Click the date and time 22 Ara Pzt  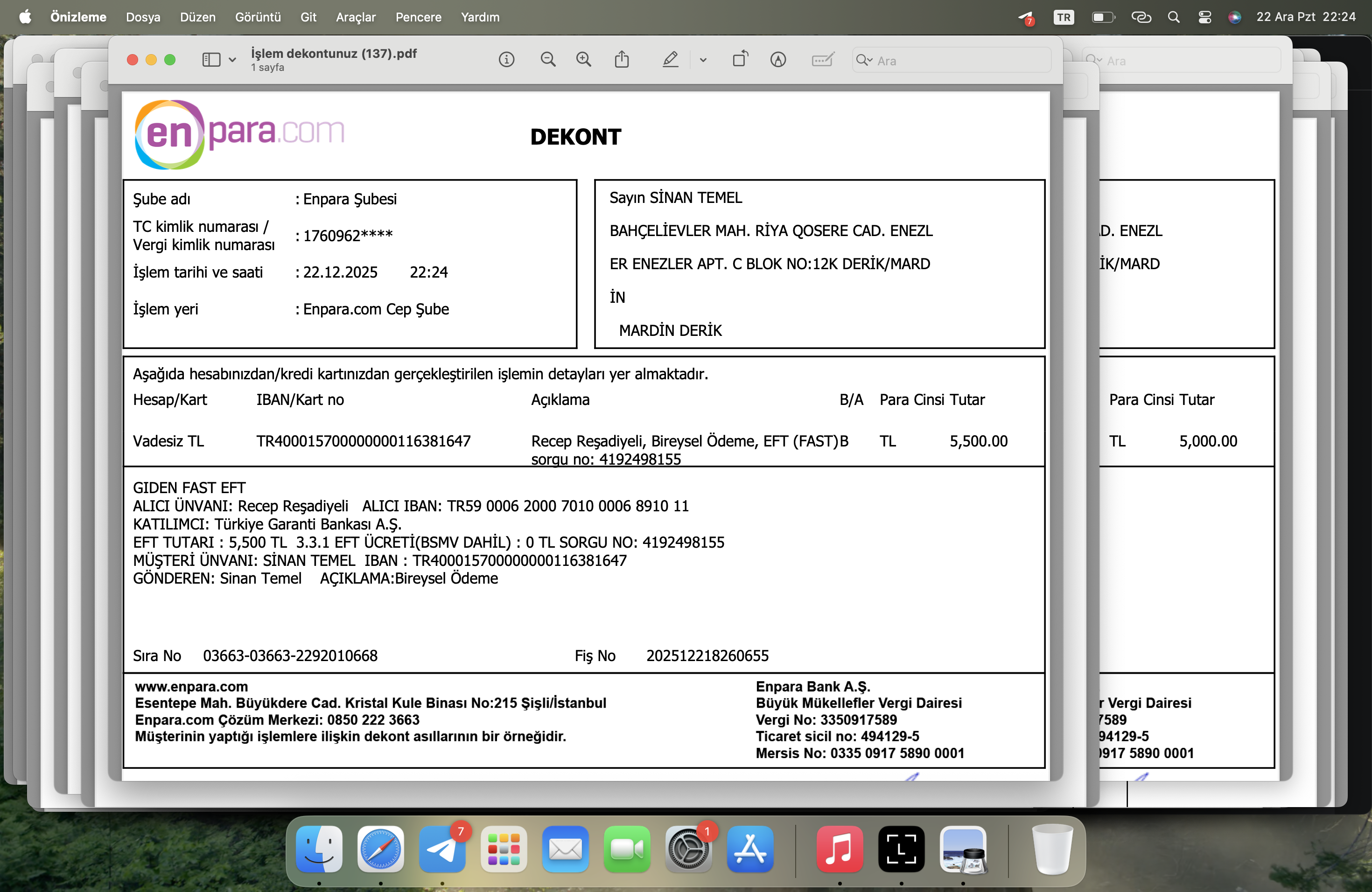1306,17
